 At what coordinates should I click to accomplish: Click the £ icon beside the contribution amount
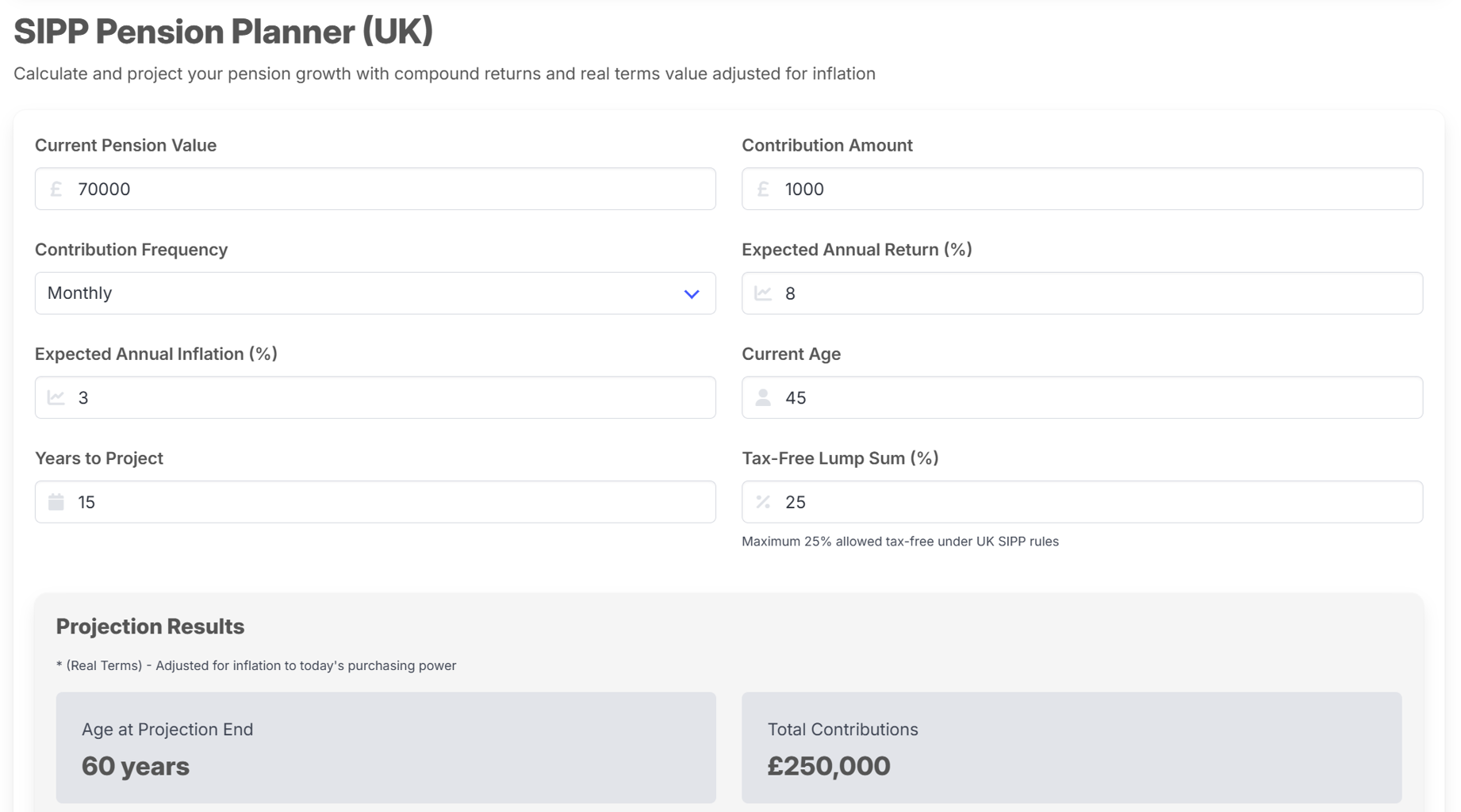pyautogui.click(x=763, y=189)
